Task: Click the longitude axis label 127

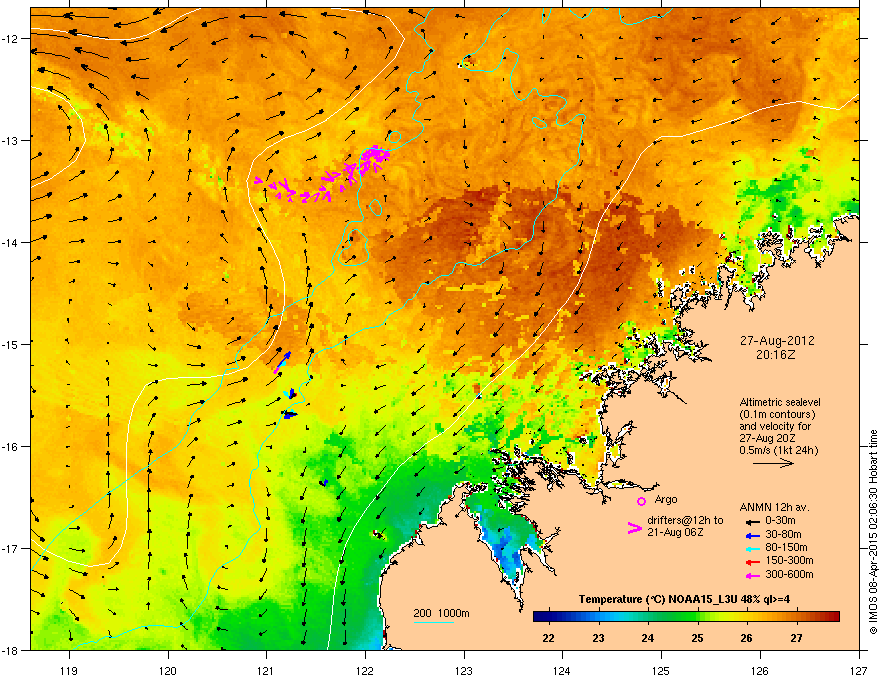Action: [859, 670]
